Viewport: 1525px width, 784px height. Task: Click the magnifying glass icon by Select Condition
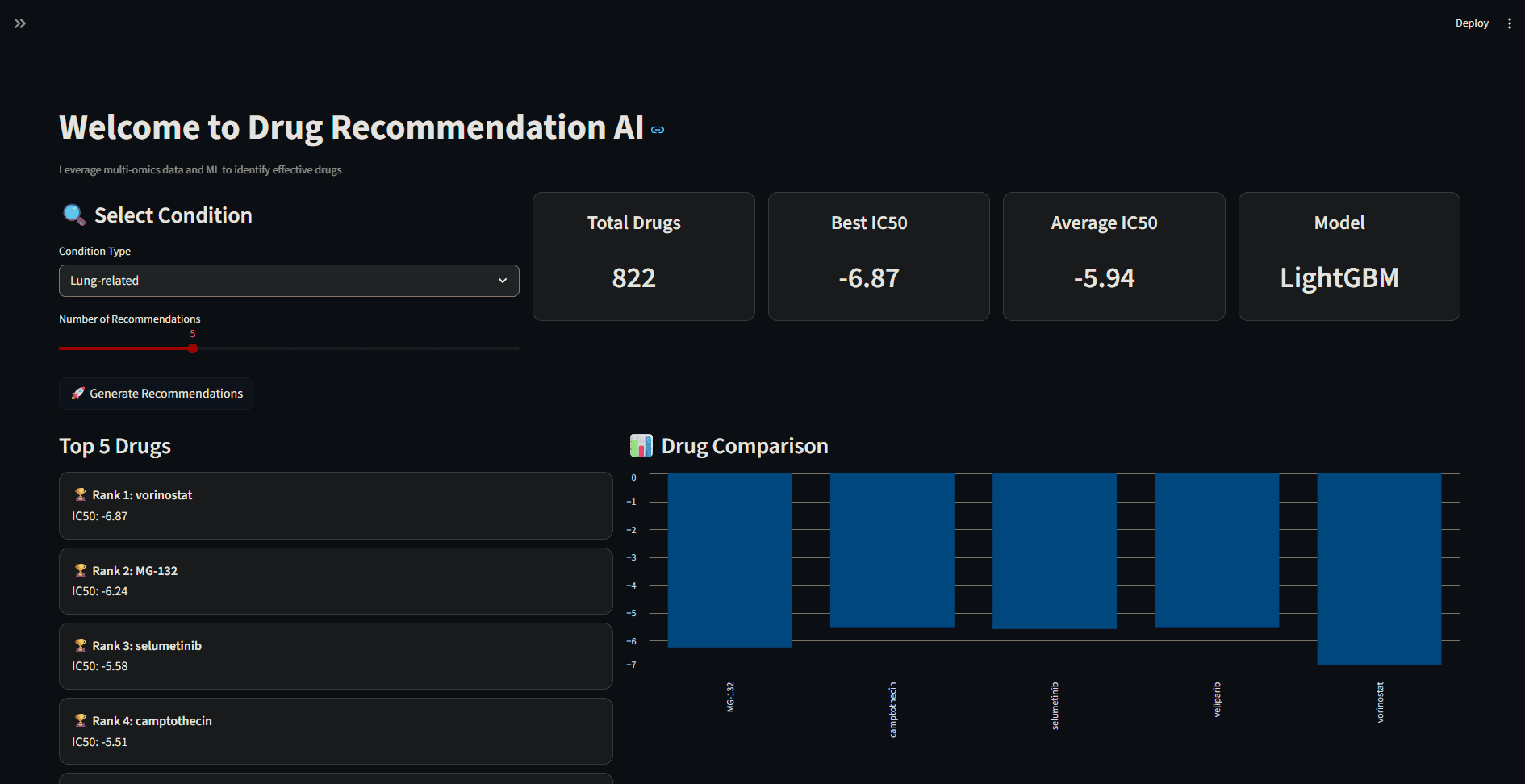73,215
